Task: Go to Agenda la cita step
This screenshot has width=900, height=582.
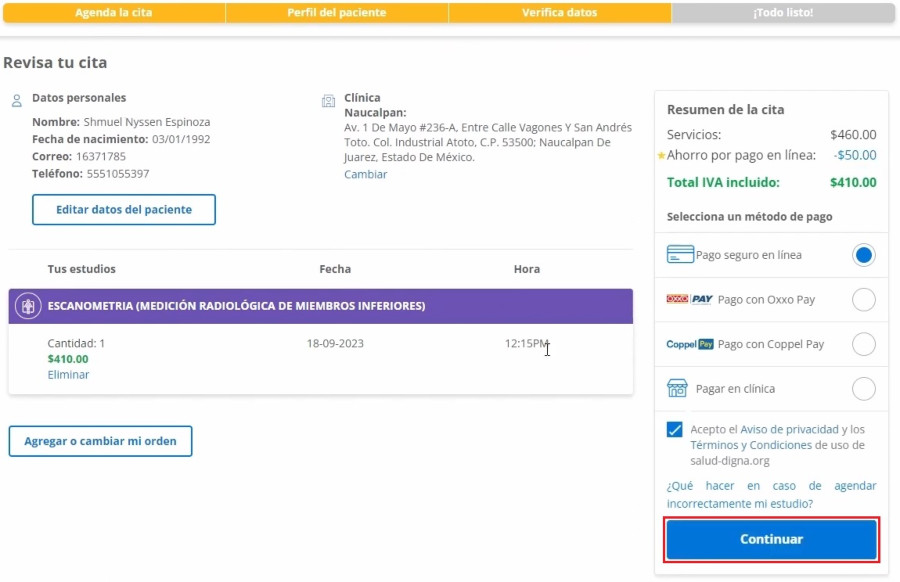Action: pyautogui.click(x=114, y=13)
